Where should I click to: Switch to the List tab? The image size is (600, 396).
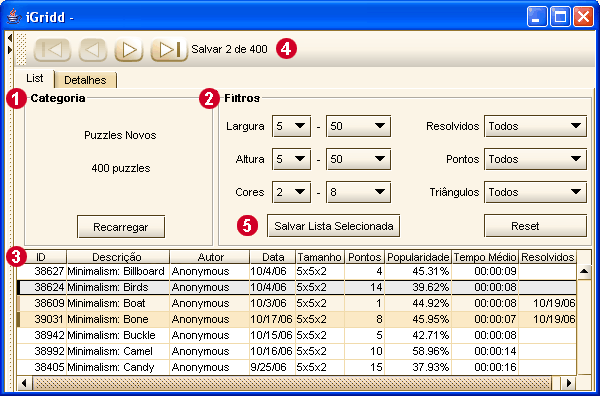[34, 78]
